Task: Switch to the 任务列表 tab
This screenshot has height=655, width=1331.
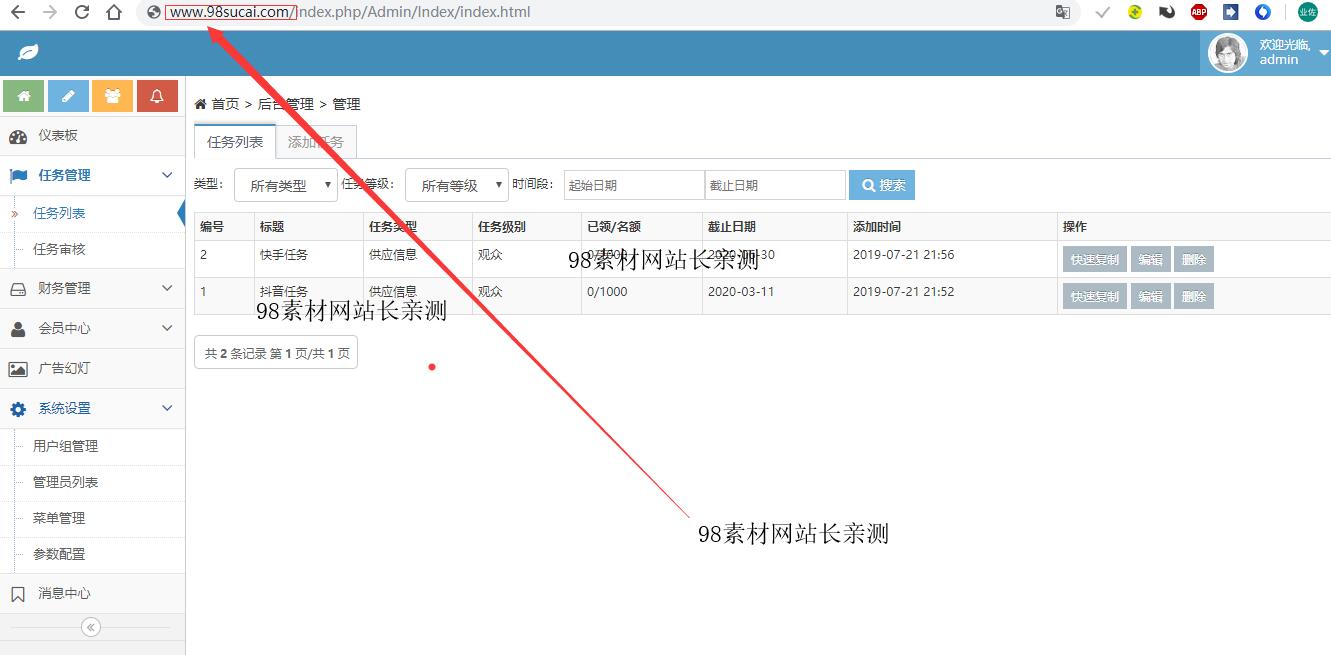Action: 234,141
